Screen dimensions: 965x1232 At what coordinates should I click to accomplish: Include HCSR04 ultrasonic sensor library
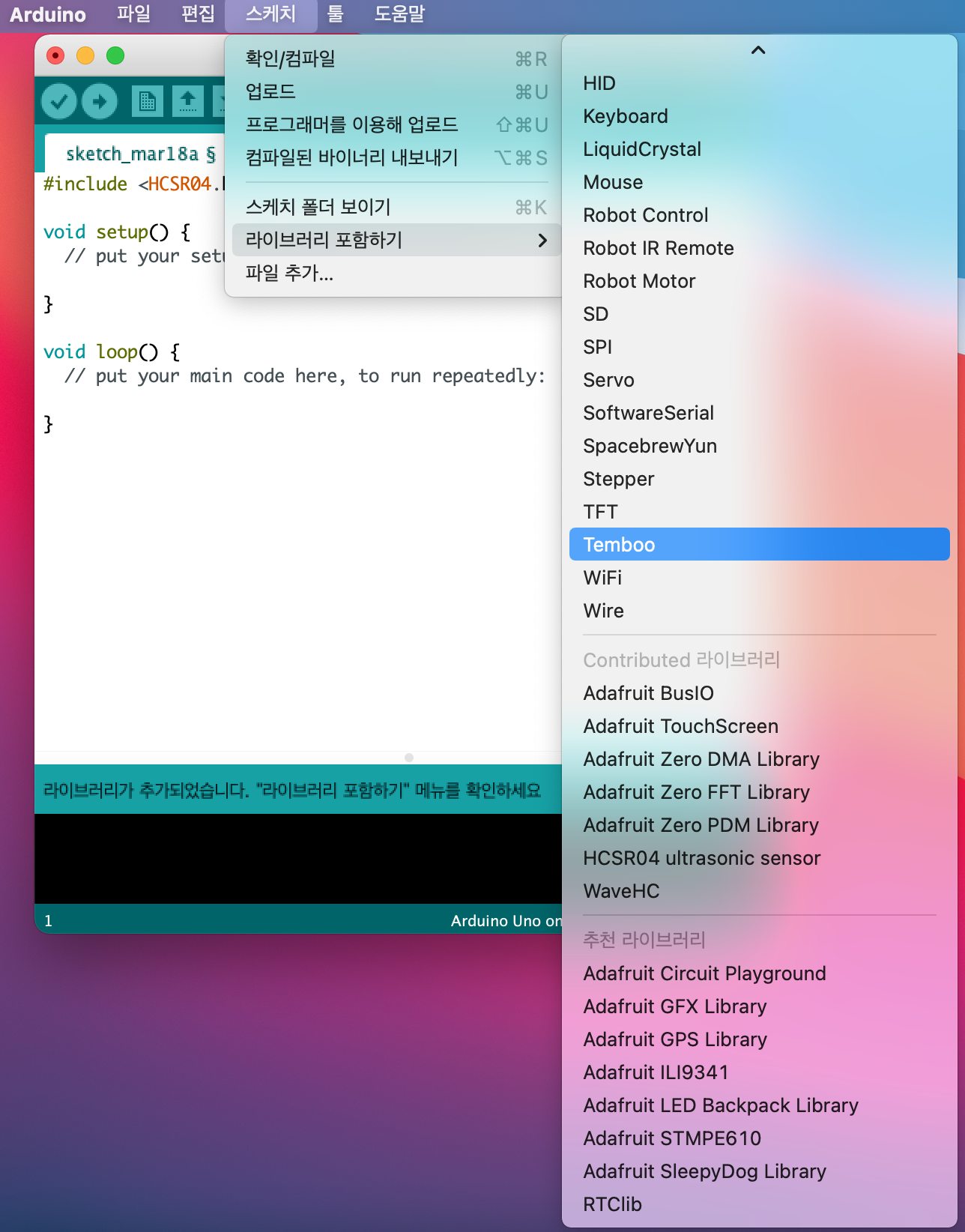click(x=760, y=858)
